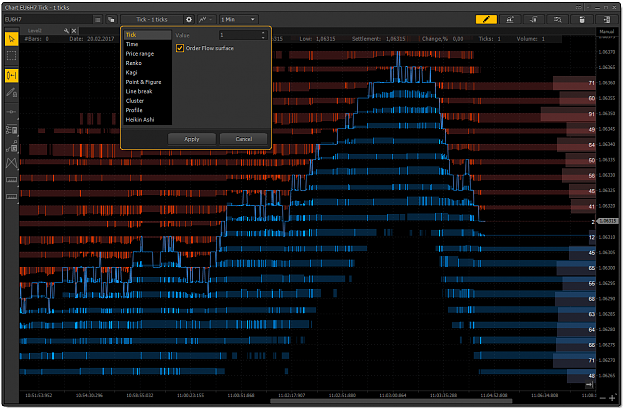Click the Settlement 1,06315 readout

(379, 39)
